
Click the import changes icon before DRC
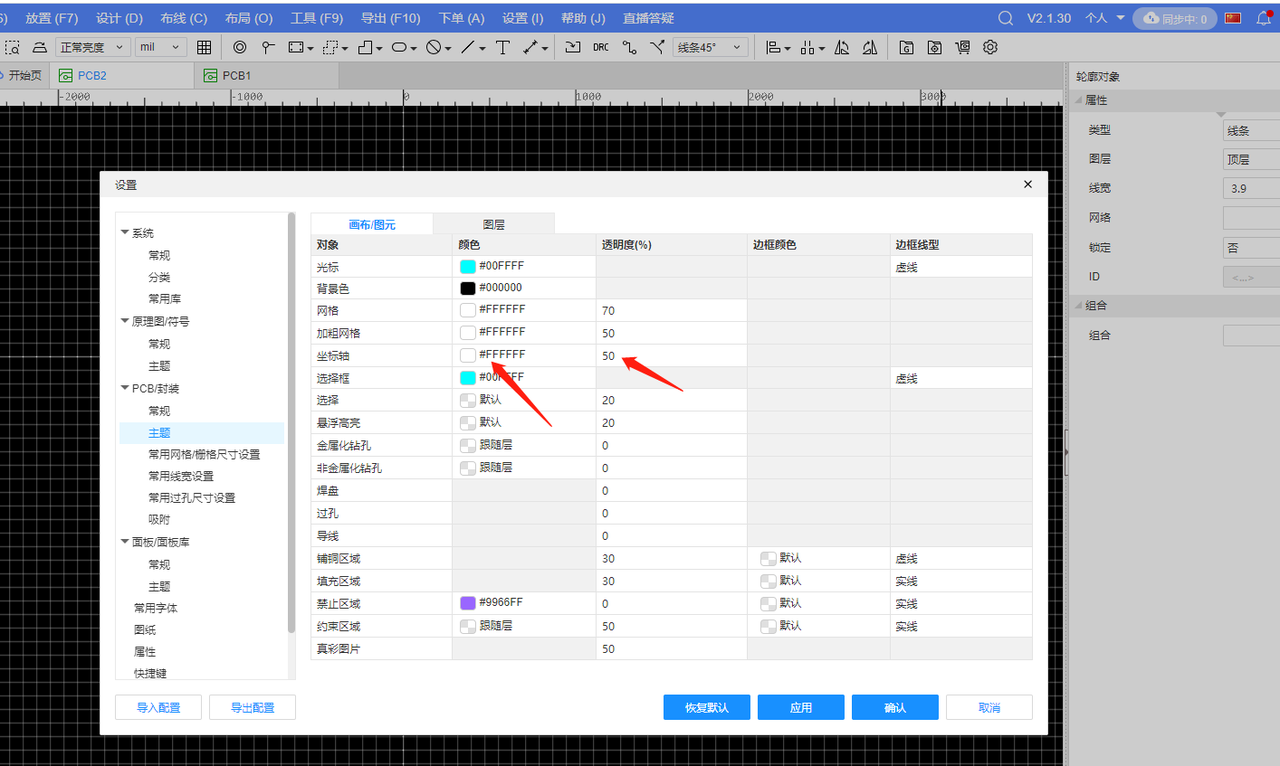[x=573, y=47]
